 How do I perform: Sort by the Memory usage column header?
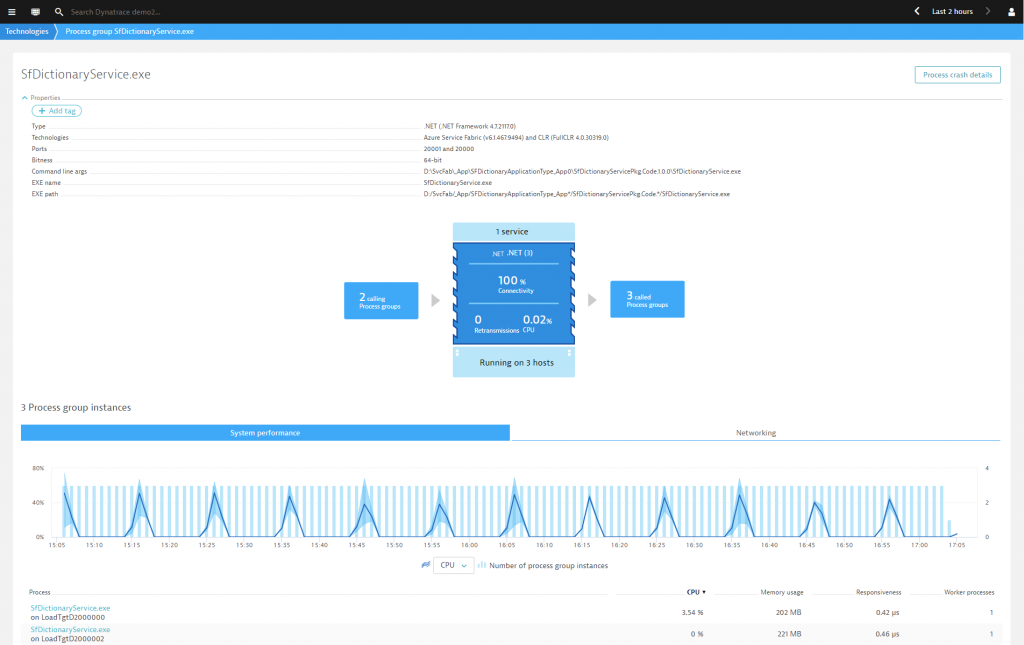click(782, 592)
